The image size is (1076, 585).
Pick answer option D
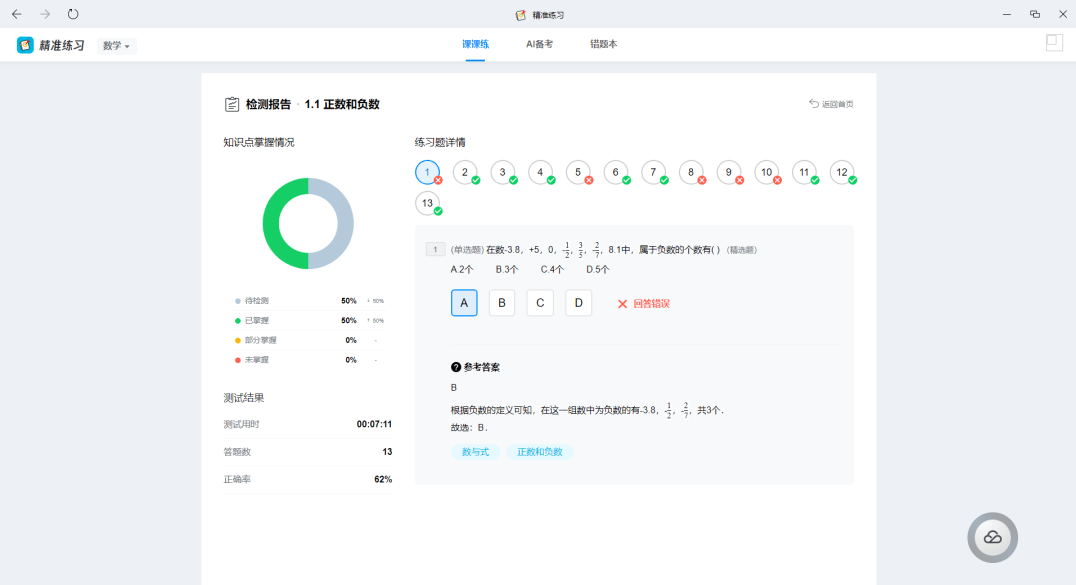coord(578,303)
